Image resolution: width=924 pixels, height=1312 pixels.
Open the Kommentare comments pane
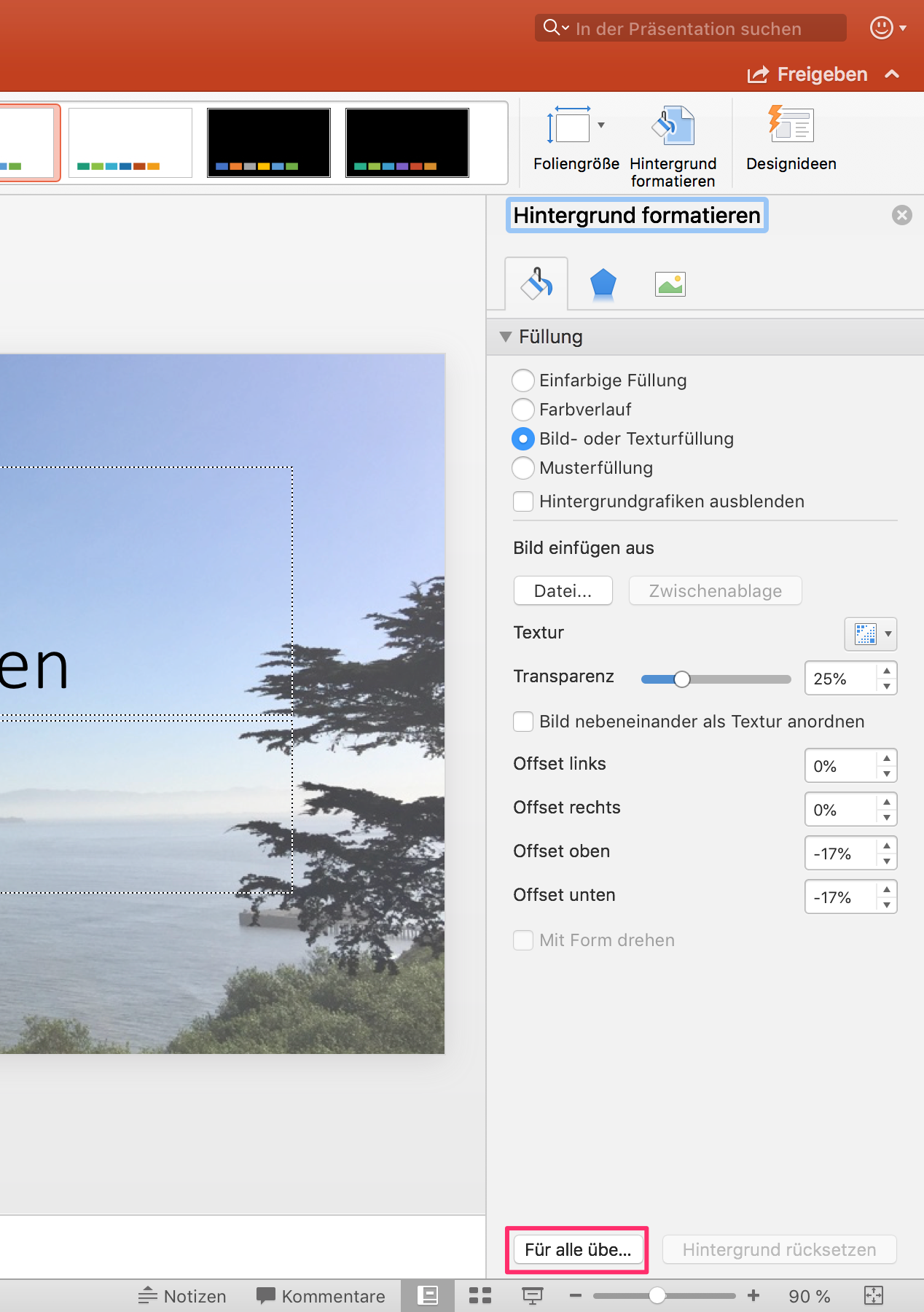pyautogui.click(x=321, y=1296)
